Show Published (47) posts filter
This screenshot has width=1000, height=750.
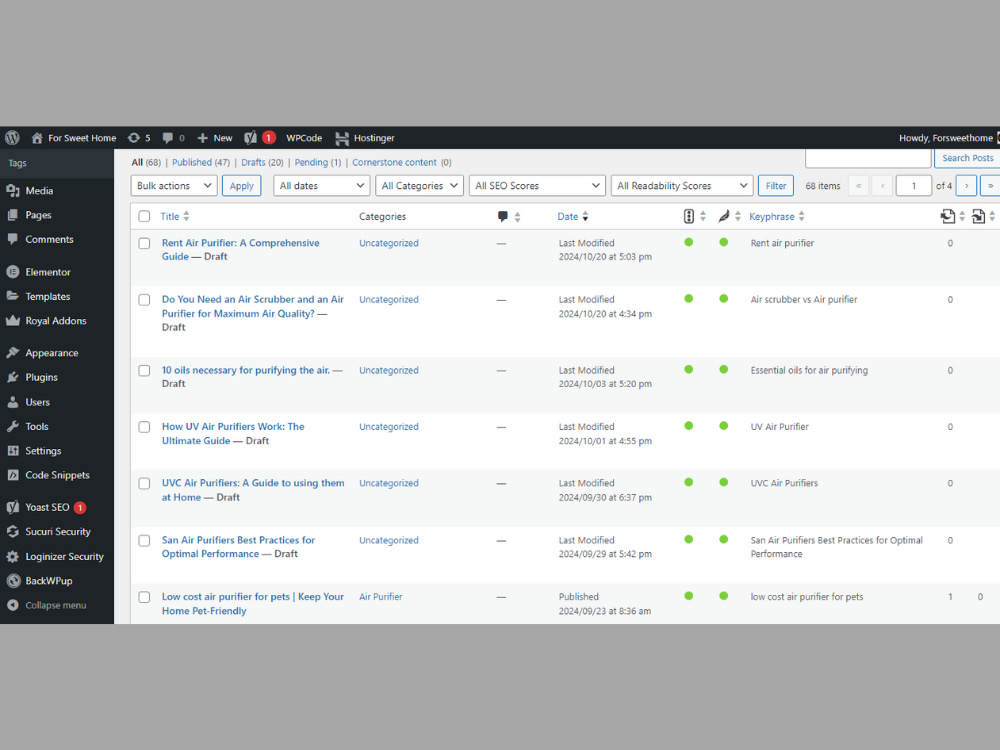click(200, 162)
